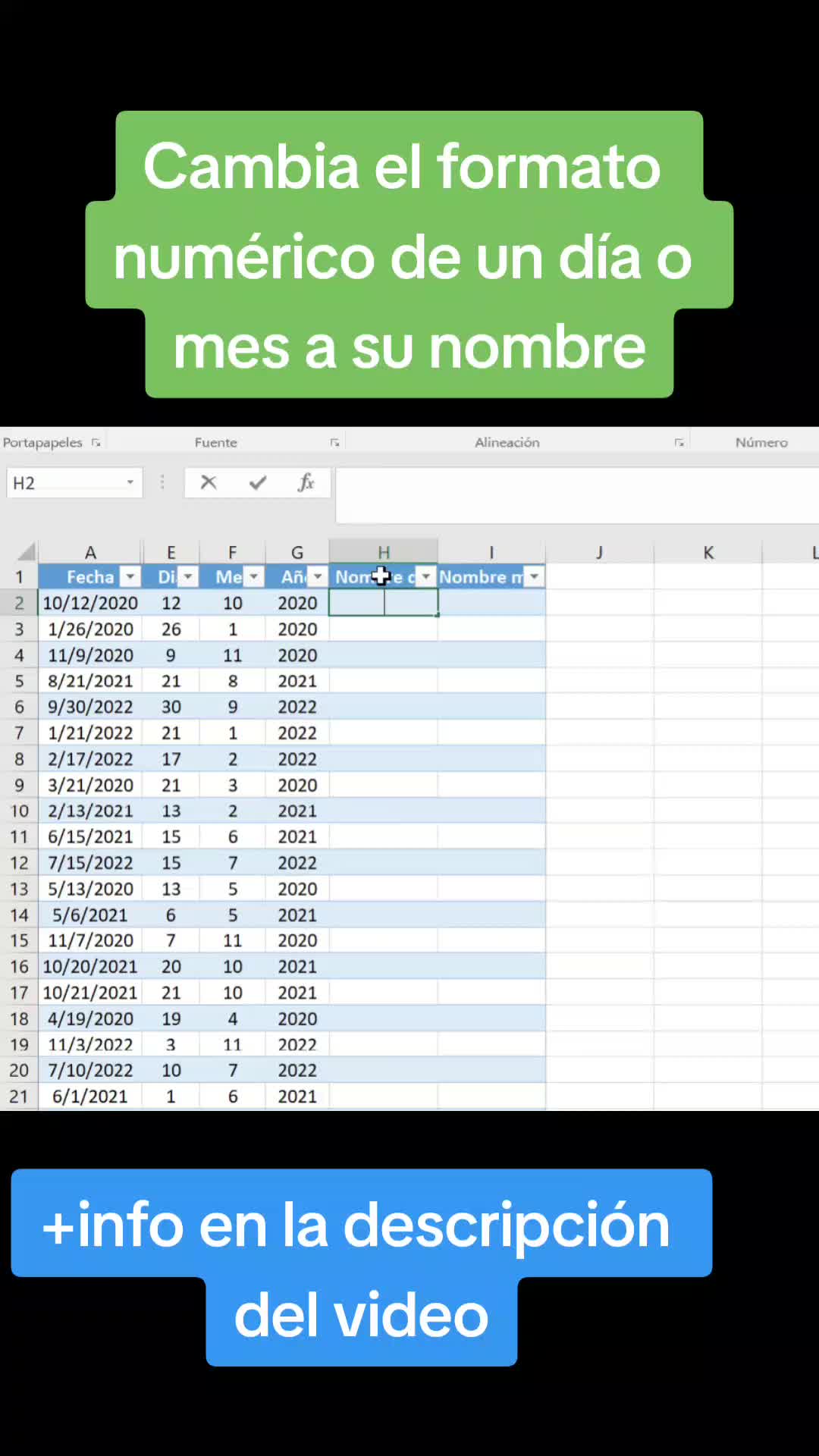Click the Select All corner triangle
Image resolution: width=819 pixels, height=1456 pixels.
[27, 551]
